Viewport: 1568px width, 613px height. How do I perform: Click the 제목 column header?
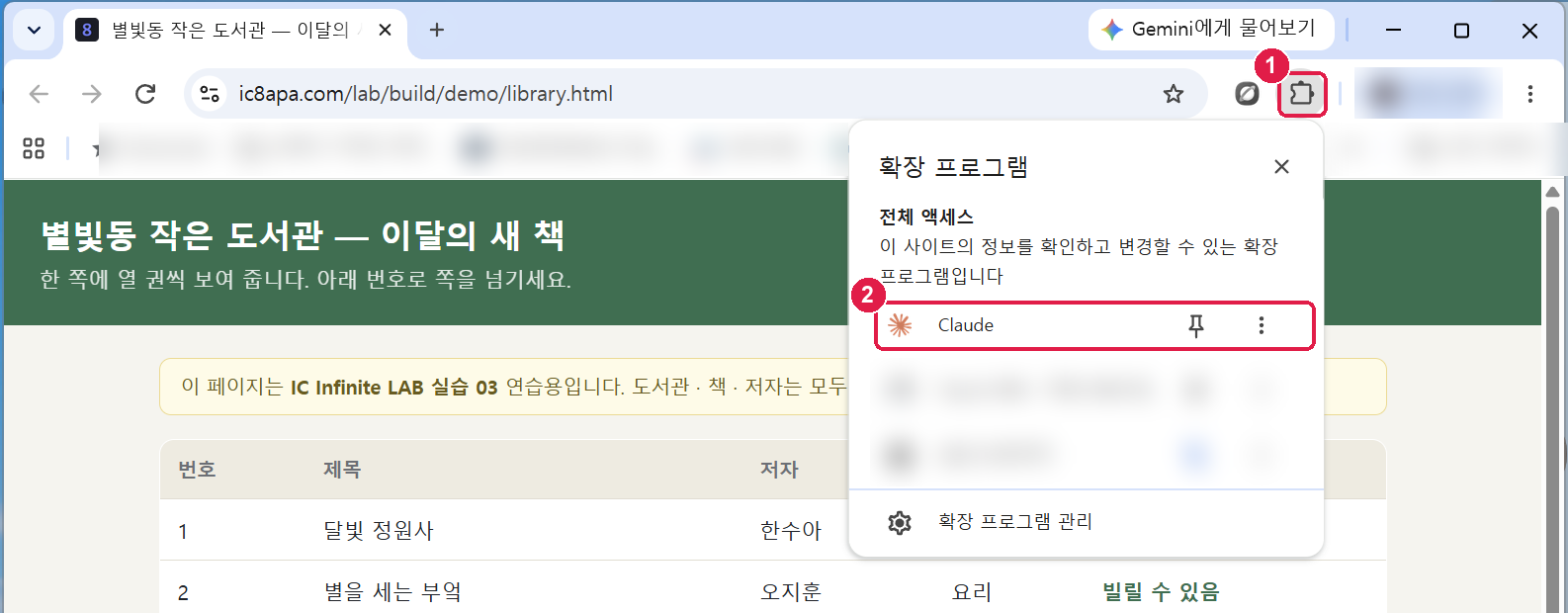click(342, 470)
